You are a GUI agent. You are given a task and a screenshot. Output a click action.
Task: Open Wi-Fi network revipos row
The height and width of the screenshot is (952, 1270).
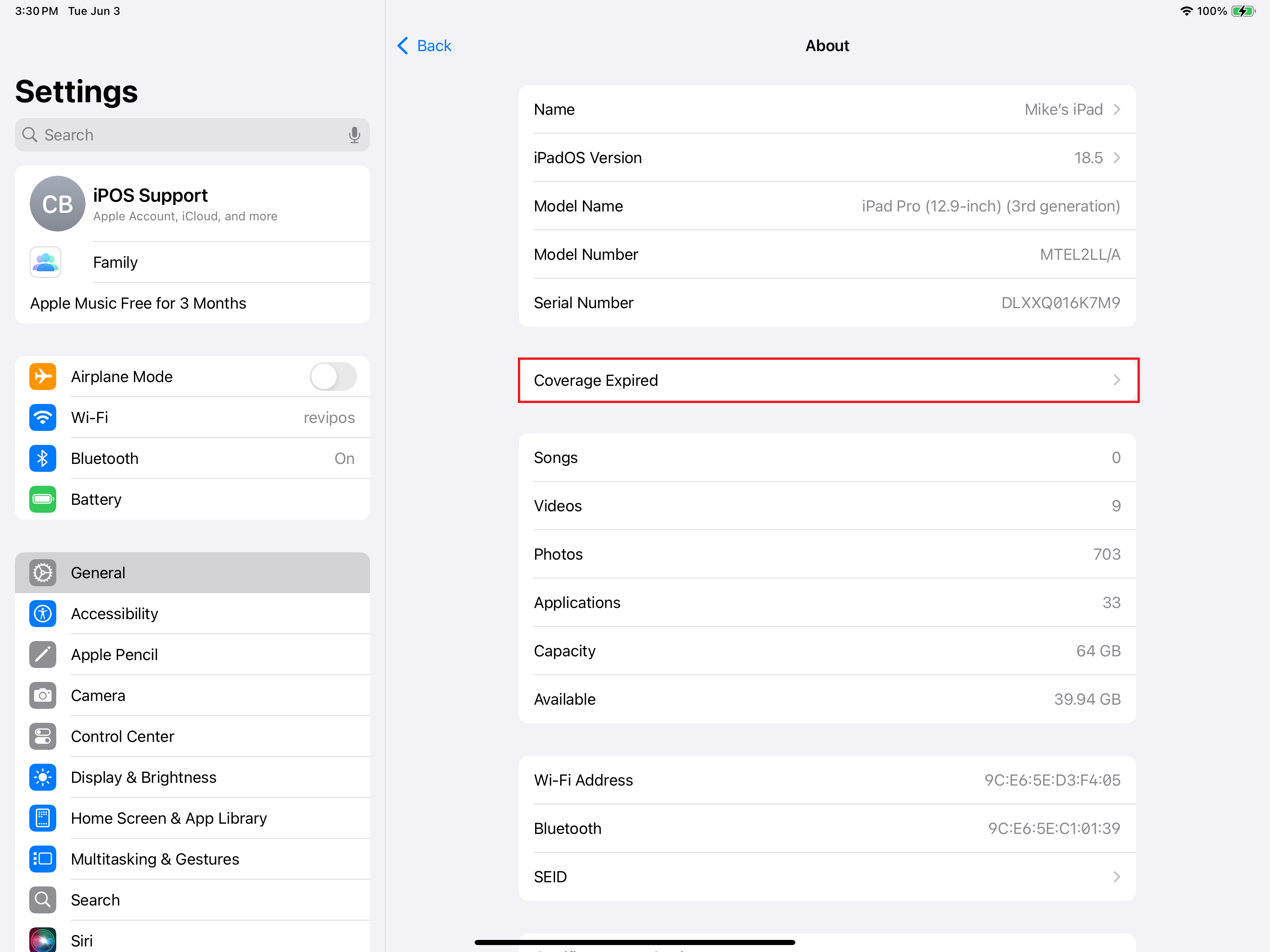[192, 417]
